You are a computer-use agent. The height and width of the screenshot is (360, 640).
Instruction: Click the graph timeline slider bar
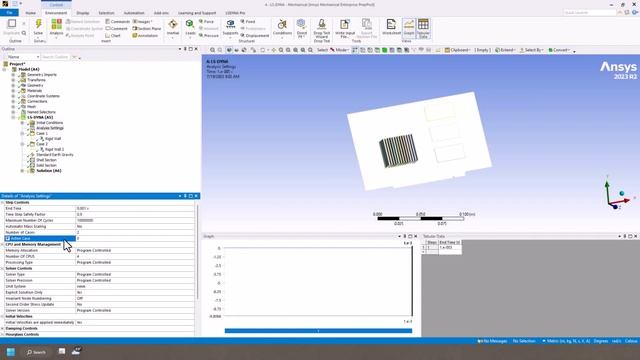[318, 331]
